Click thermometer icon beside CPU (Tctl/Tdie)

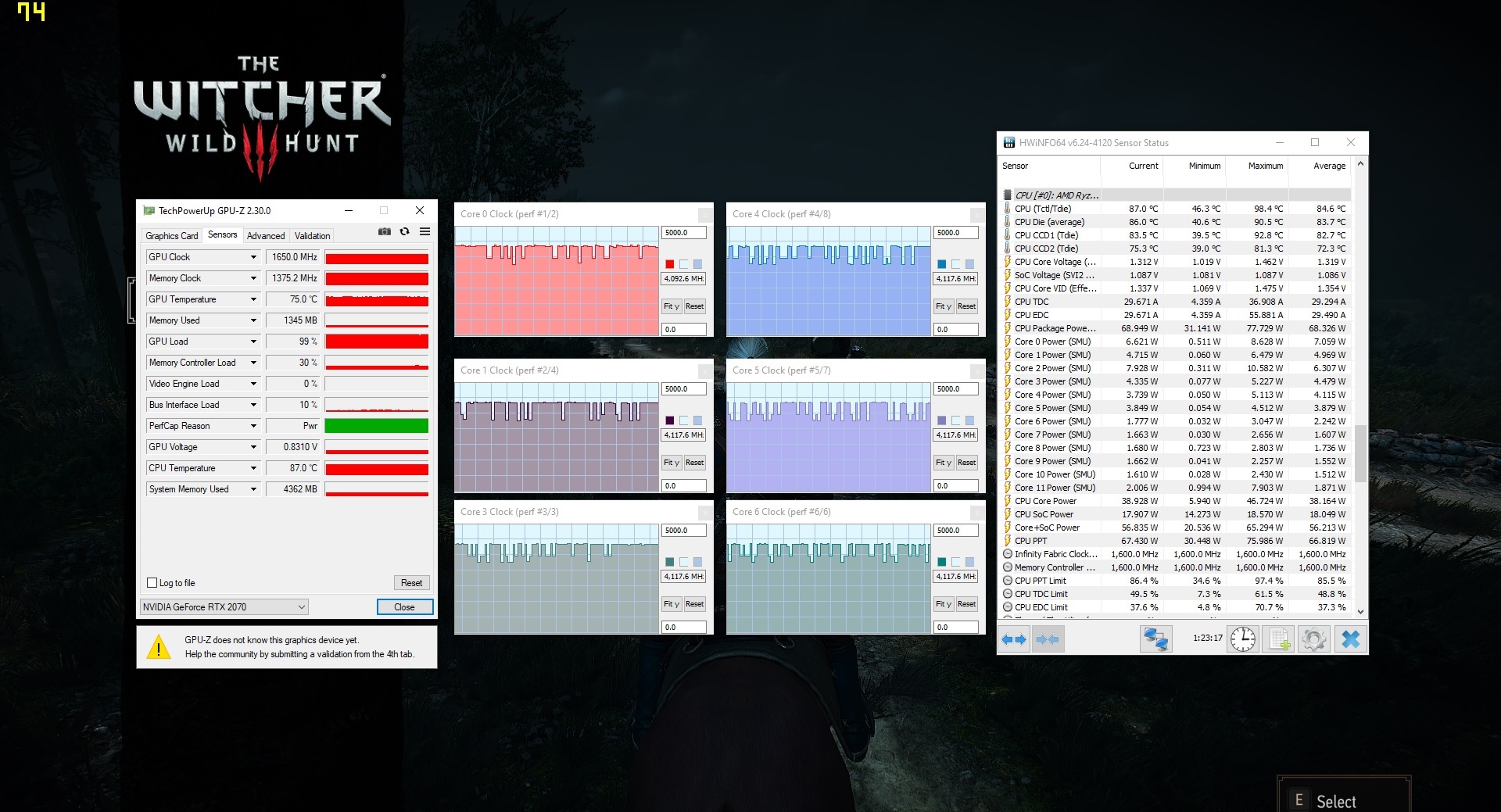1007,209
